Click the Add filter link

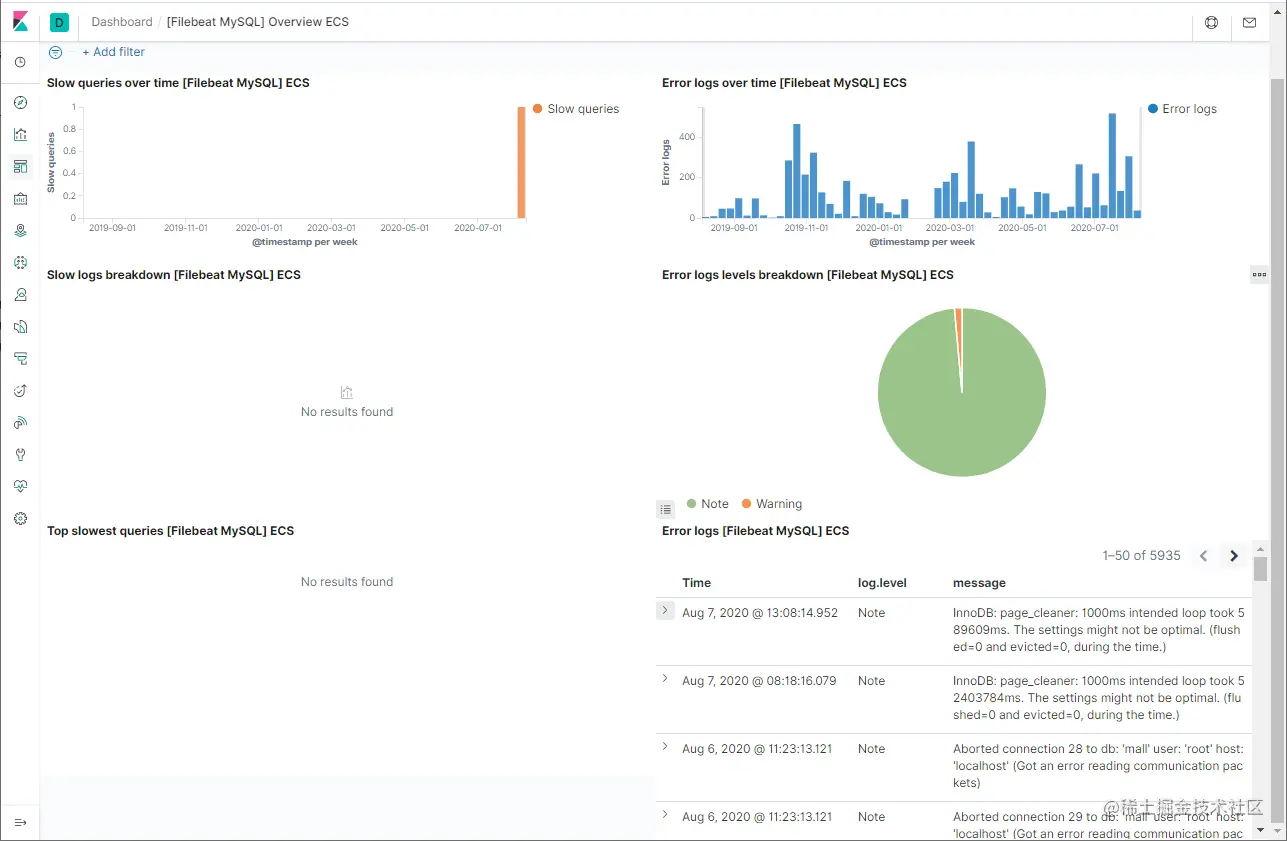[x=113, y=52]
